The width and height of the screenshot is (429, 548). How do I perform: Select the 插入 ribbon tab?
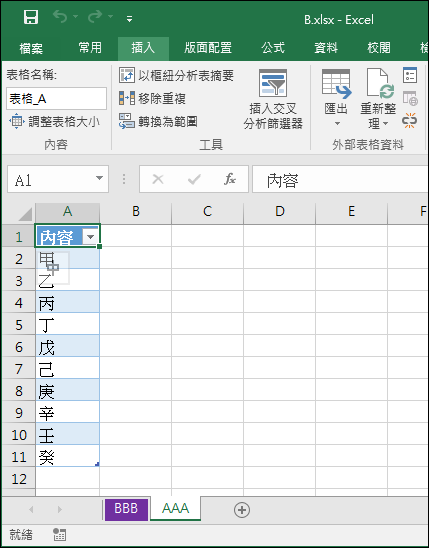pyautogui.click(x=143, y=48)
